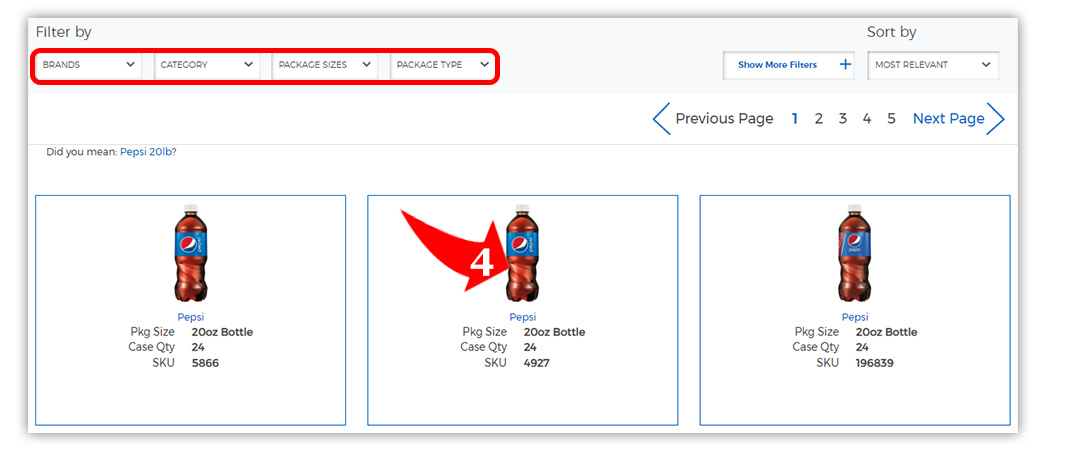The width and height of the screenshot is (1080, 450).
Task: Select the SKU value 5866
Action: (205, 362)
